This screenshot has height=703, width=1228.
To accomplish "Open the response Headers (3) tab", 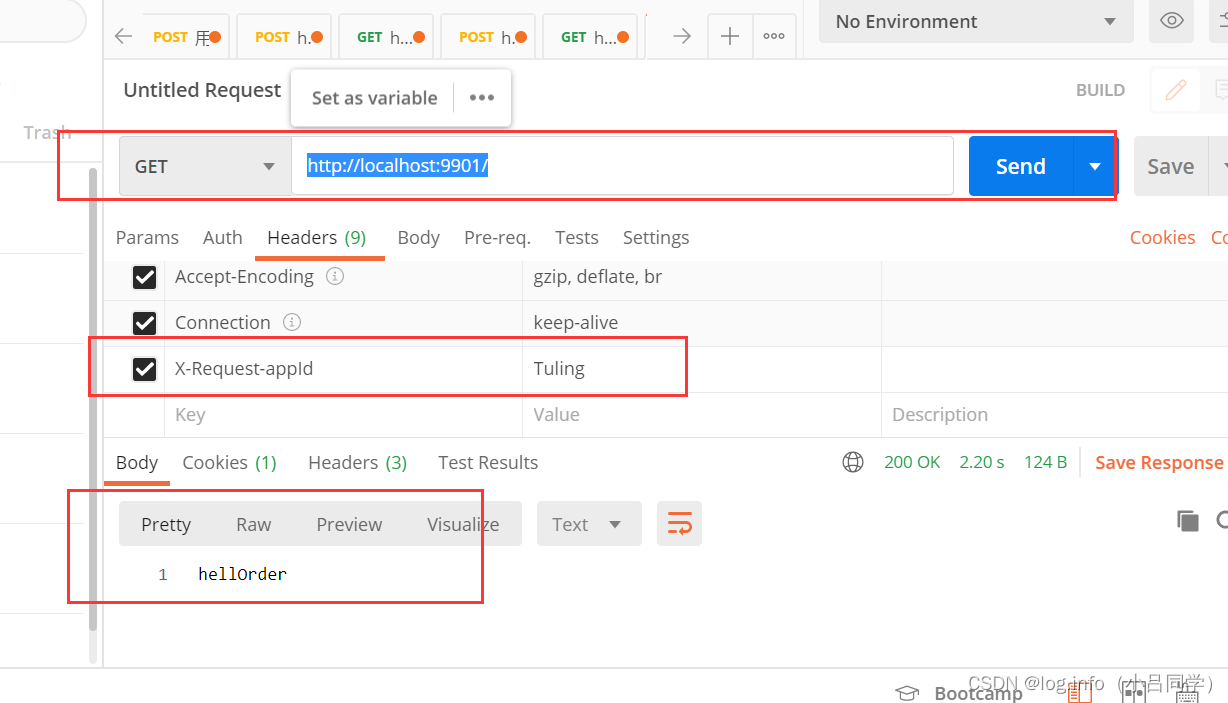I will (358, 462).
